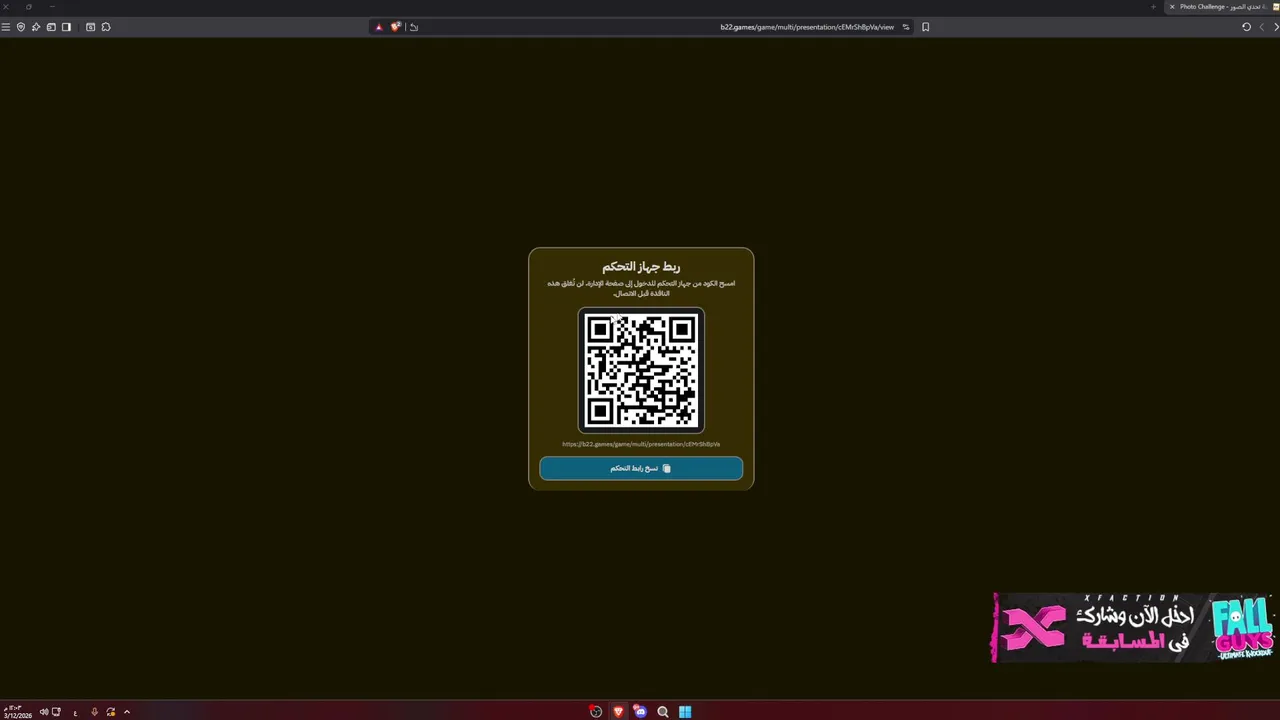Image resolution: width=1280 pixels, height=720 pixels.
Task: Click the blue copy control link button
Action: click(x=641, y=468)
